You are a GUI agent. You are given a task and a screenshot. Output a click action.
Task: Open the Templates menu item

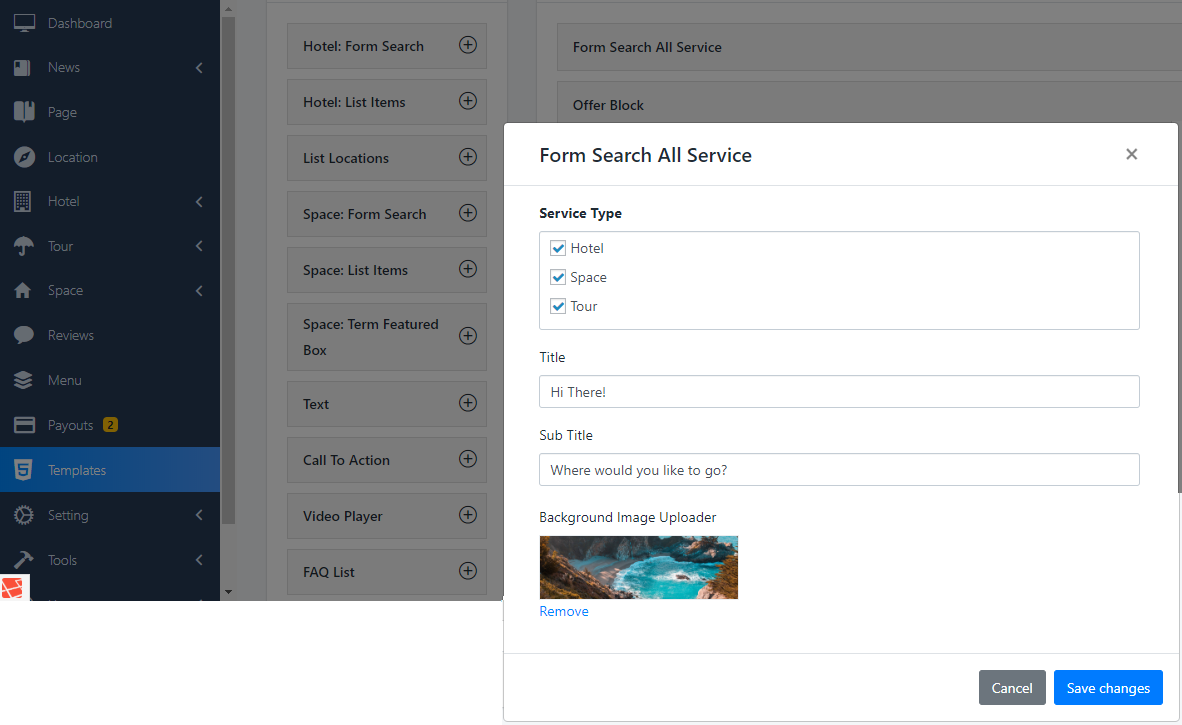tap(77, 470)
